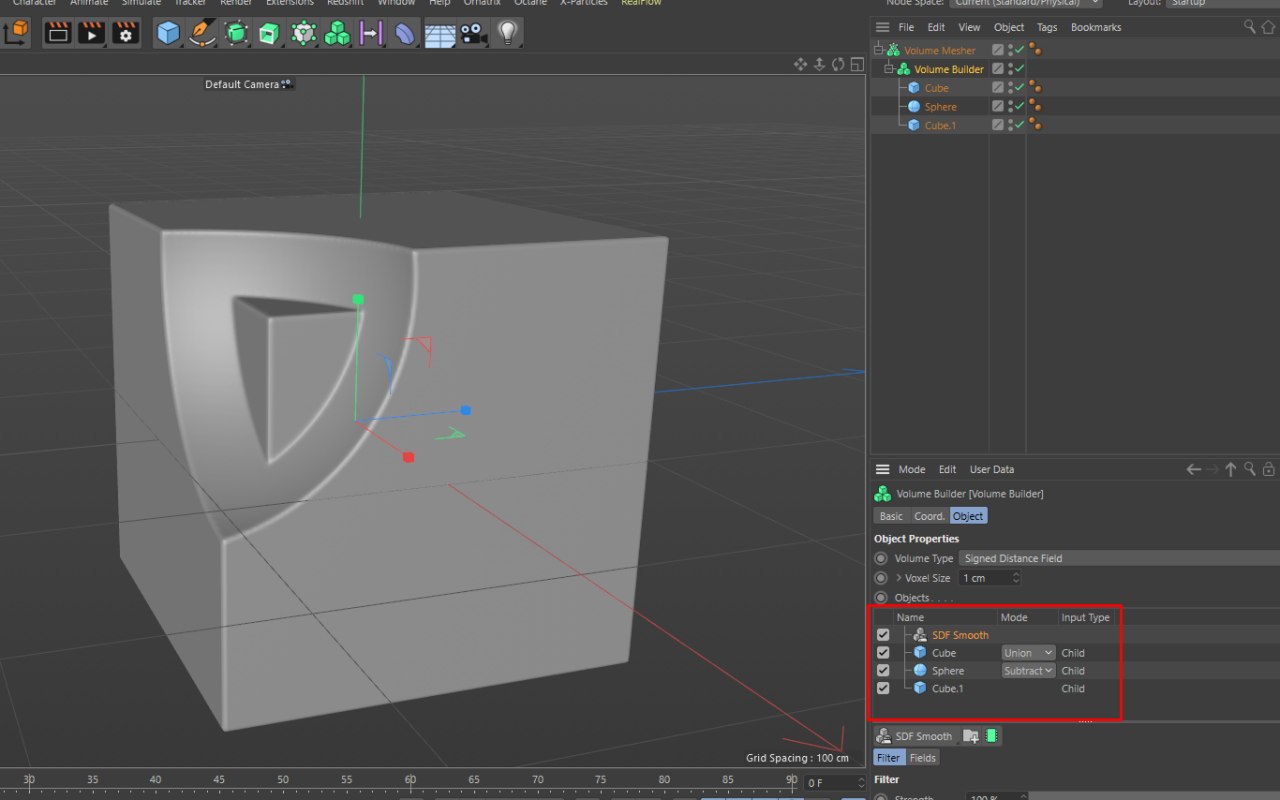Click viewport rotate camera icon

(x=838, y=64)
